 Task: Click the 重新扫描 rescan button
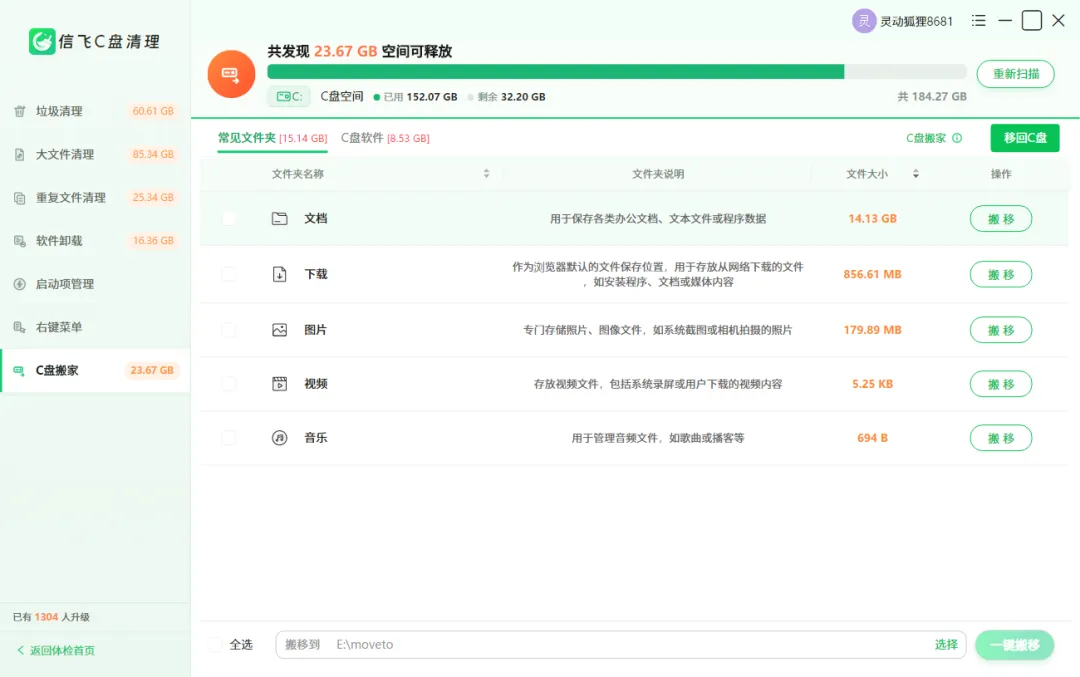click(x=1015, y=74)
